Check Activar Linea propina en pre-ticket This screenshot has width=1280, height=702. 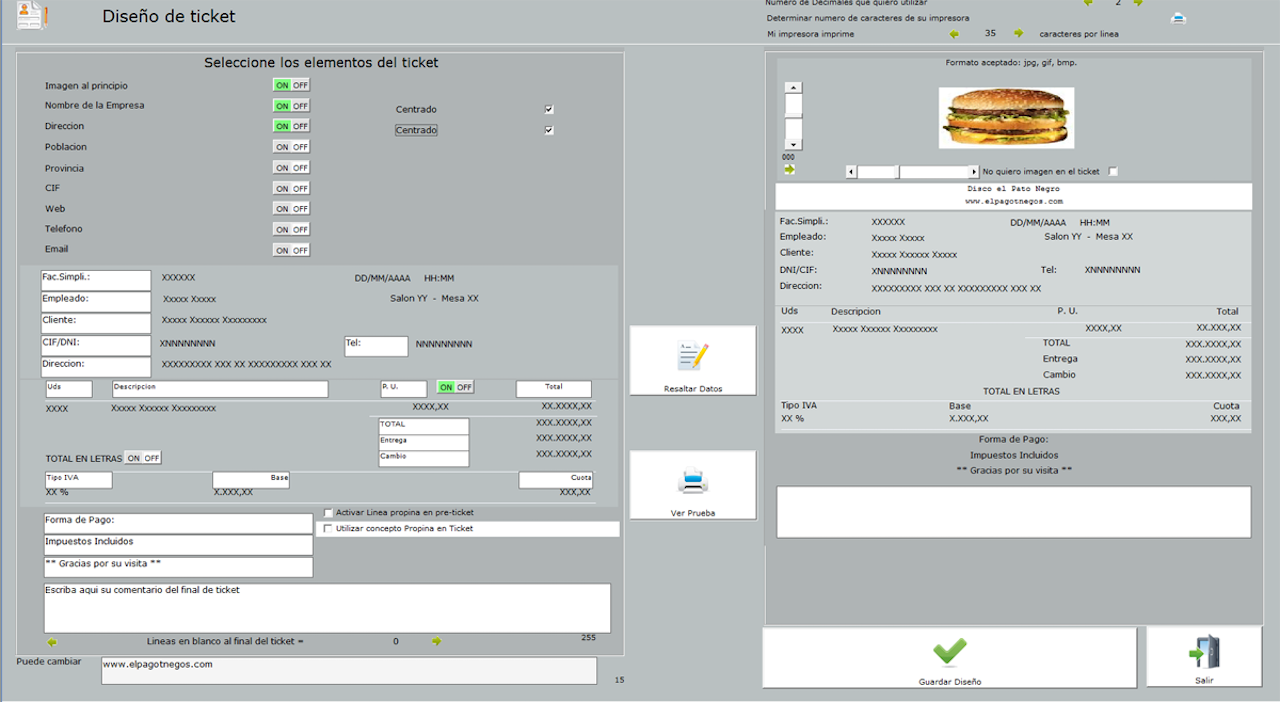tap(328, 513)
